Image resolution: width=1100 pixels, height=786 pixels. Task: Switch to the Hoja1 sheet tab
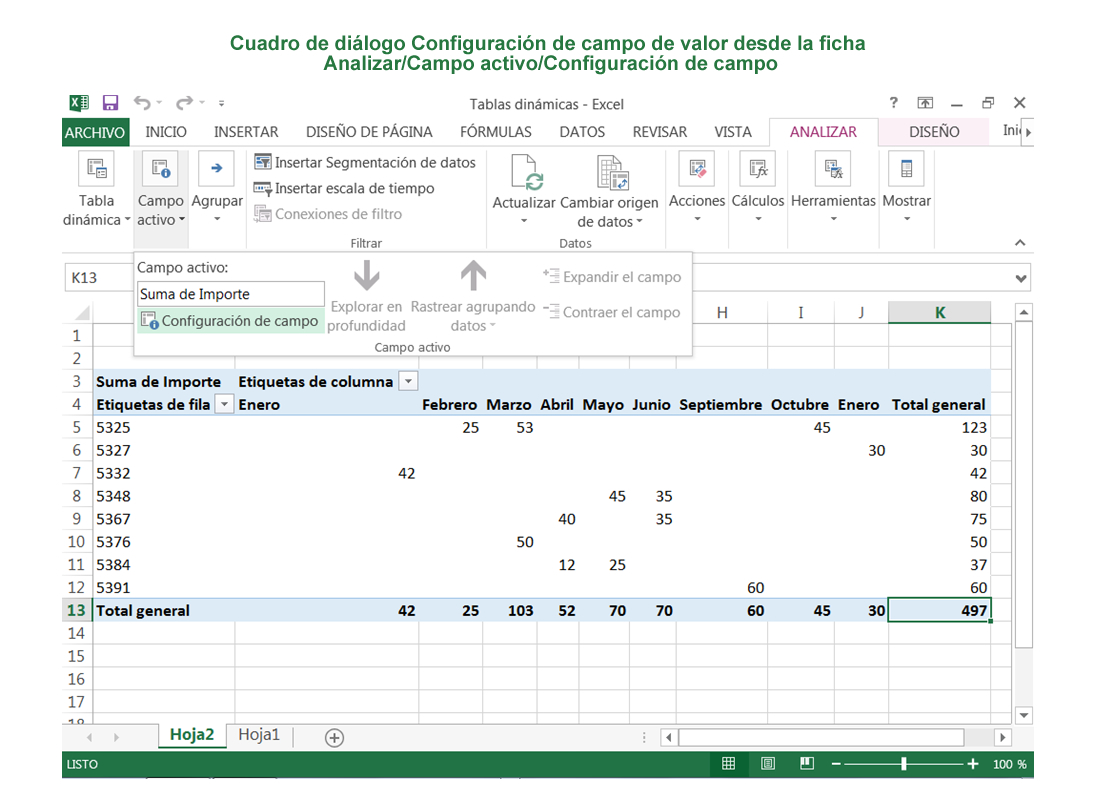tap(259, 735)
